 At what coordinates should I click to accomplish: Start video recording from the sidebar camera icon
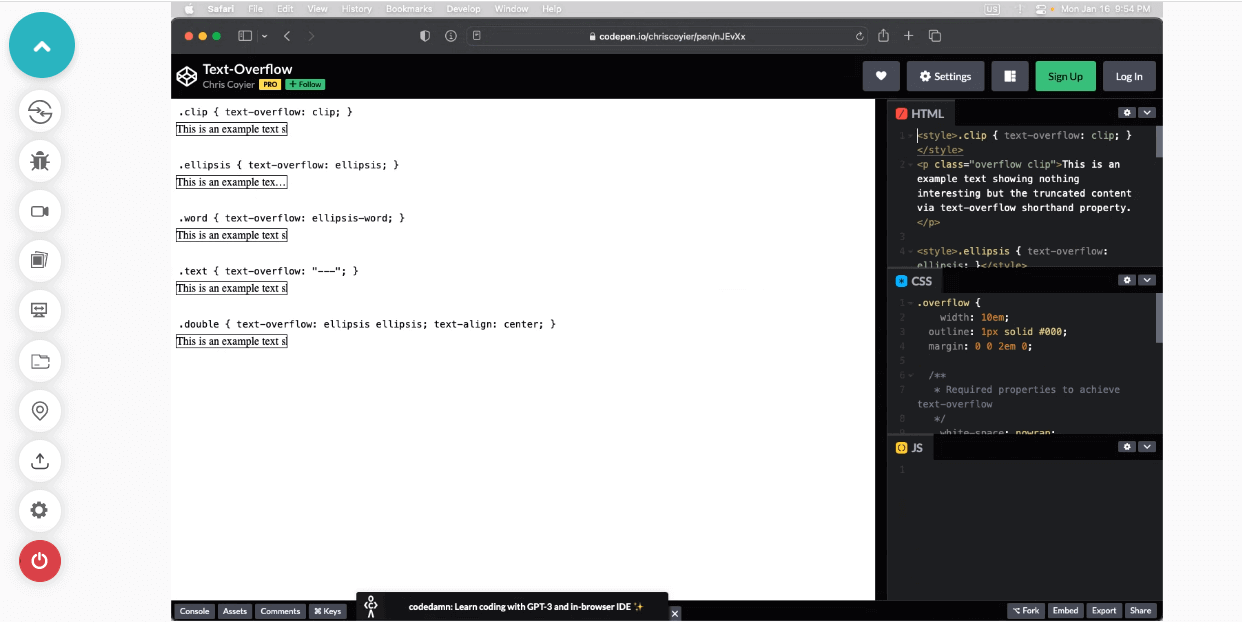tap(40, 211)
